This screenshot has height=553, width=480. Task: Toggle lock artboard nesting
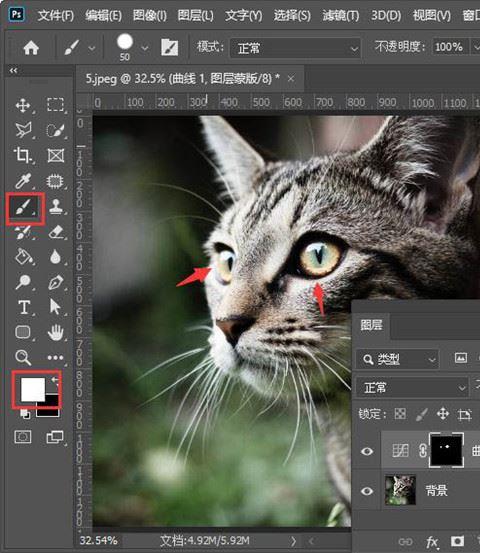[464, 414]
